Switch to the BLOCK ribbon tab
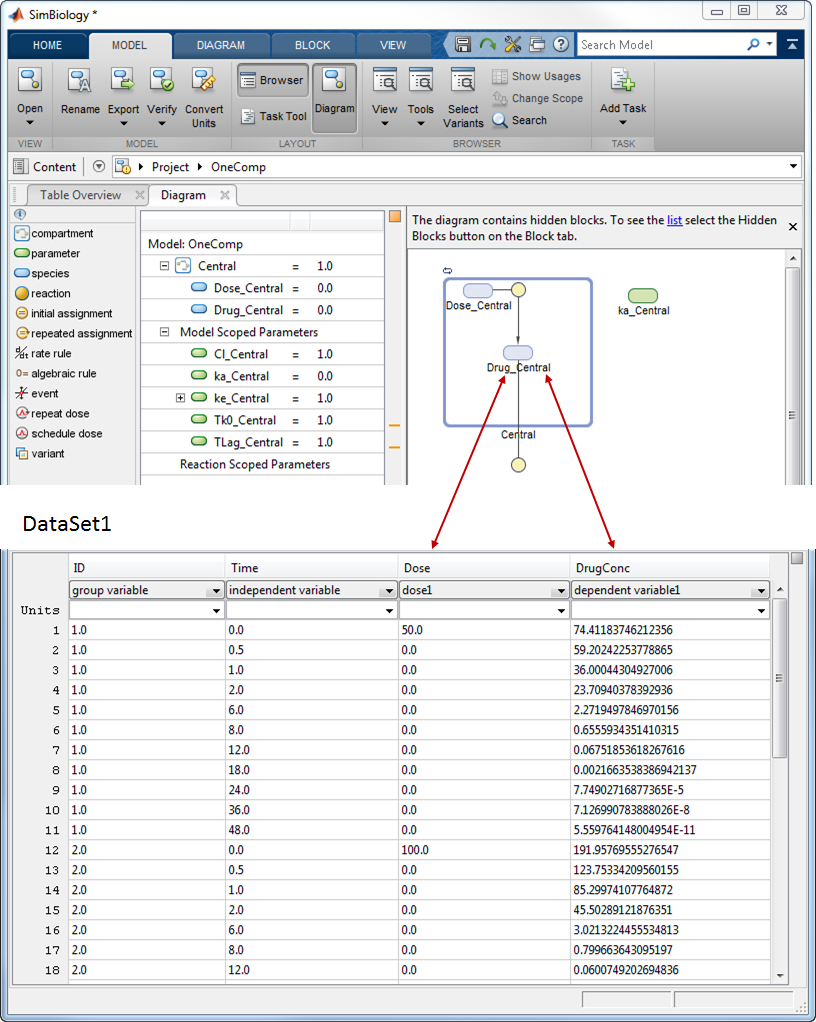The height and width of the screenshot is (1022, 816). 313,45
